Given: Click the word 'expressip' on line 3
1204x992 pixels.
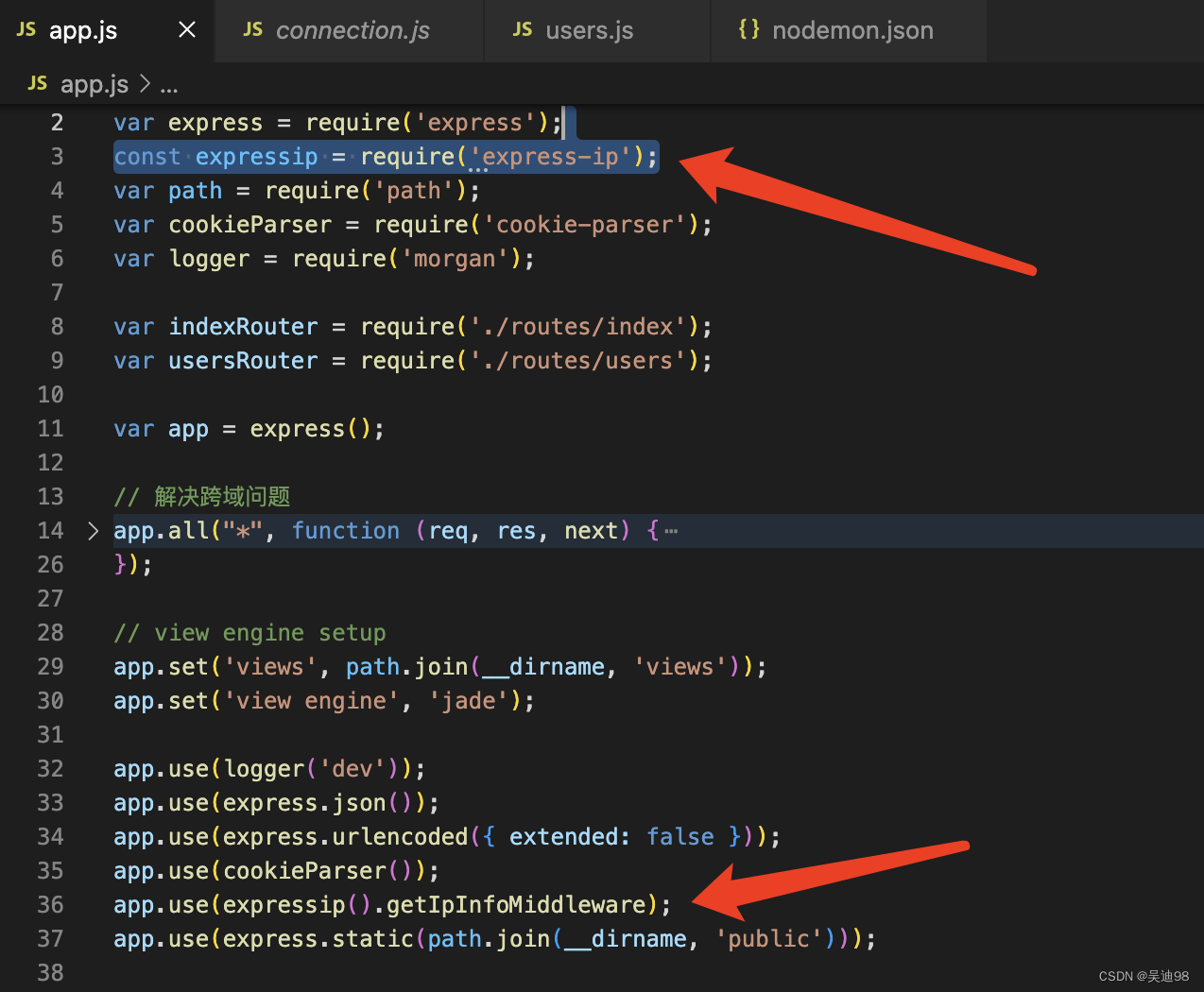Looking at the screenshot, I should click(x=257, y=157).
